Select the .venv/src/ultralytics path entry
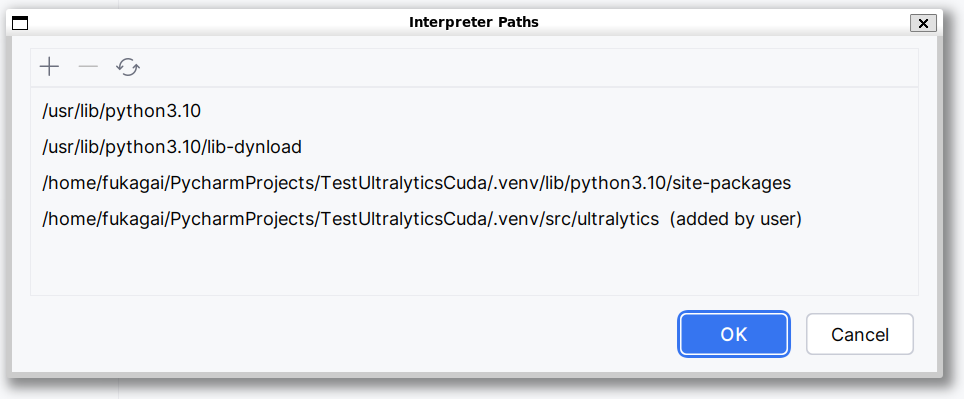 [474, 219]
